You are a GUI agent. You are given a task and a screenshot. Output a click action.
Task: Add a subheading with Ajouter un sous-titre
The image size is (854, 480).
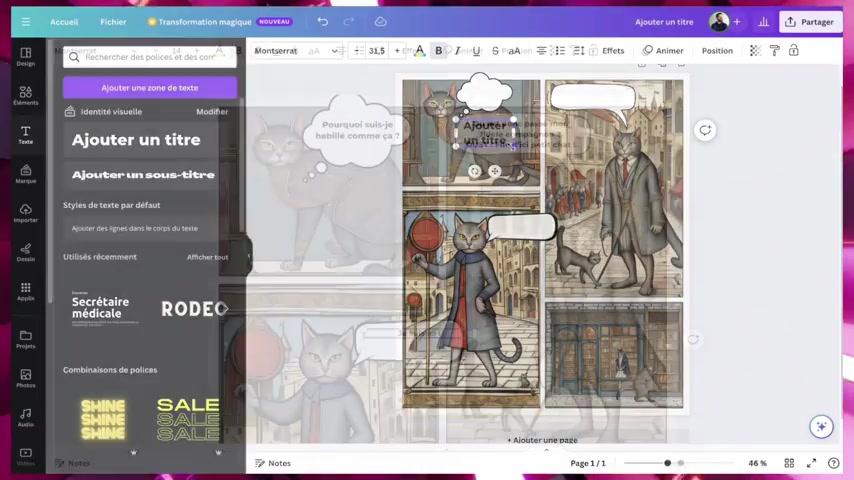(141, 175)
